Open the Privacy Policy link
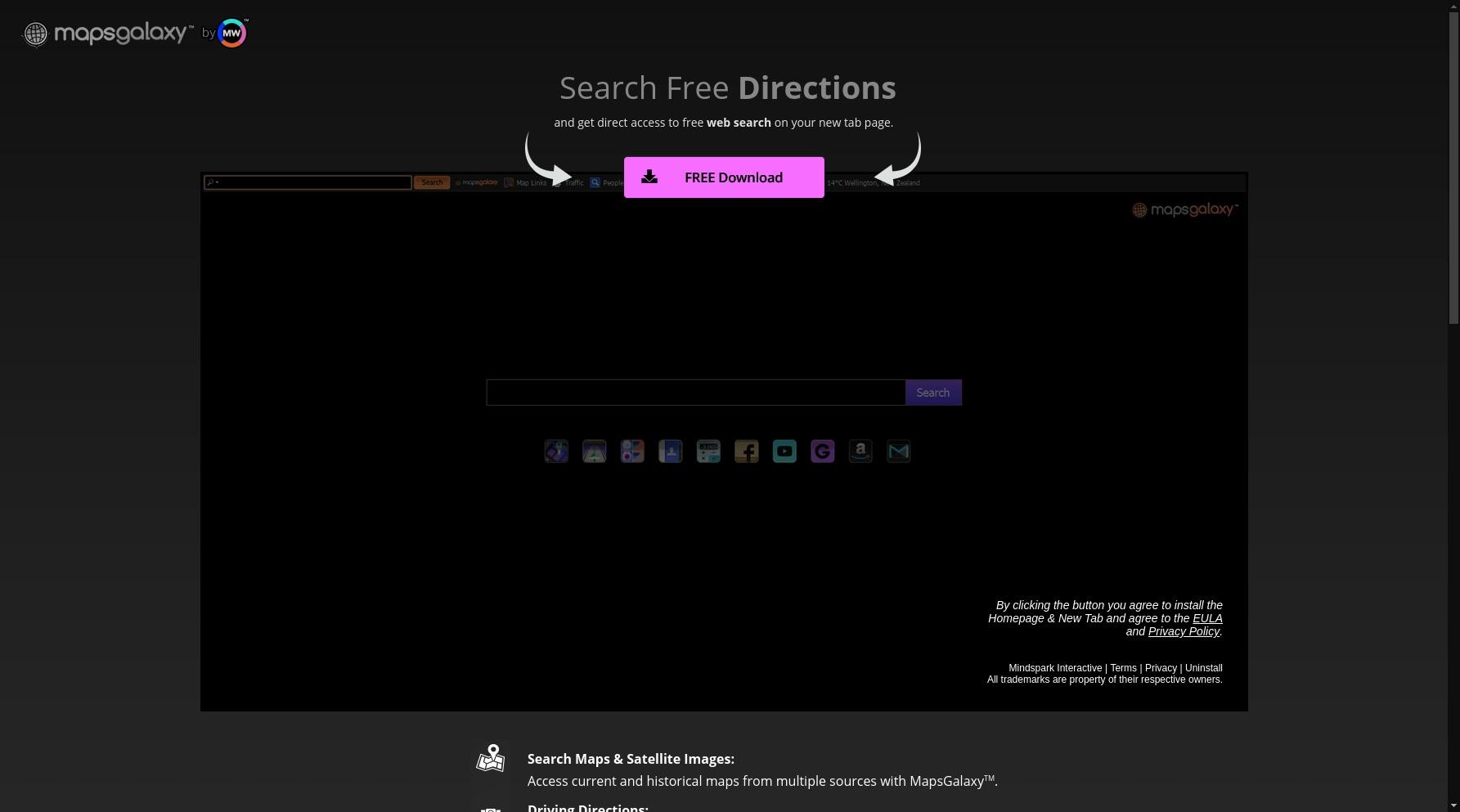 tap(1184, 631)
